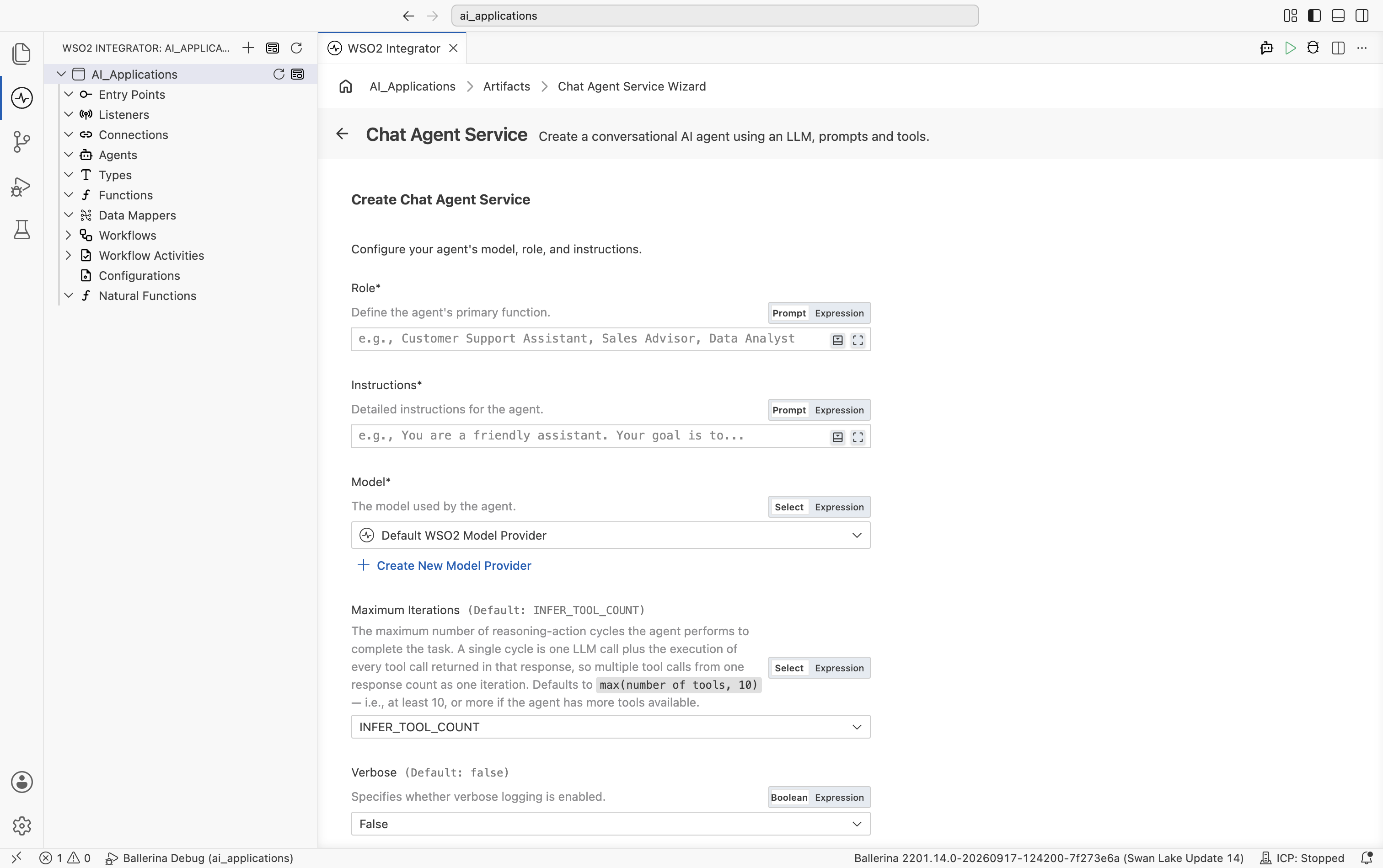This screenshot has width=1383, height=868.
Task: Open the Source Control view
Action: [22, 142]
